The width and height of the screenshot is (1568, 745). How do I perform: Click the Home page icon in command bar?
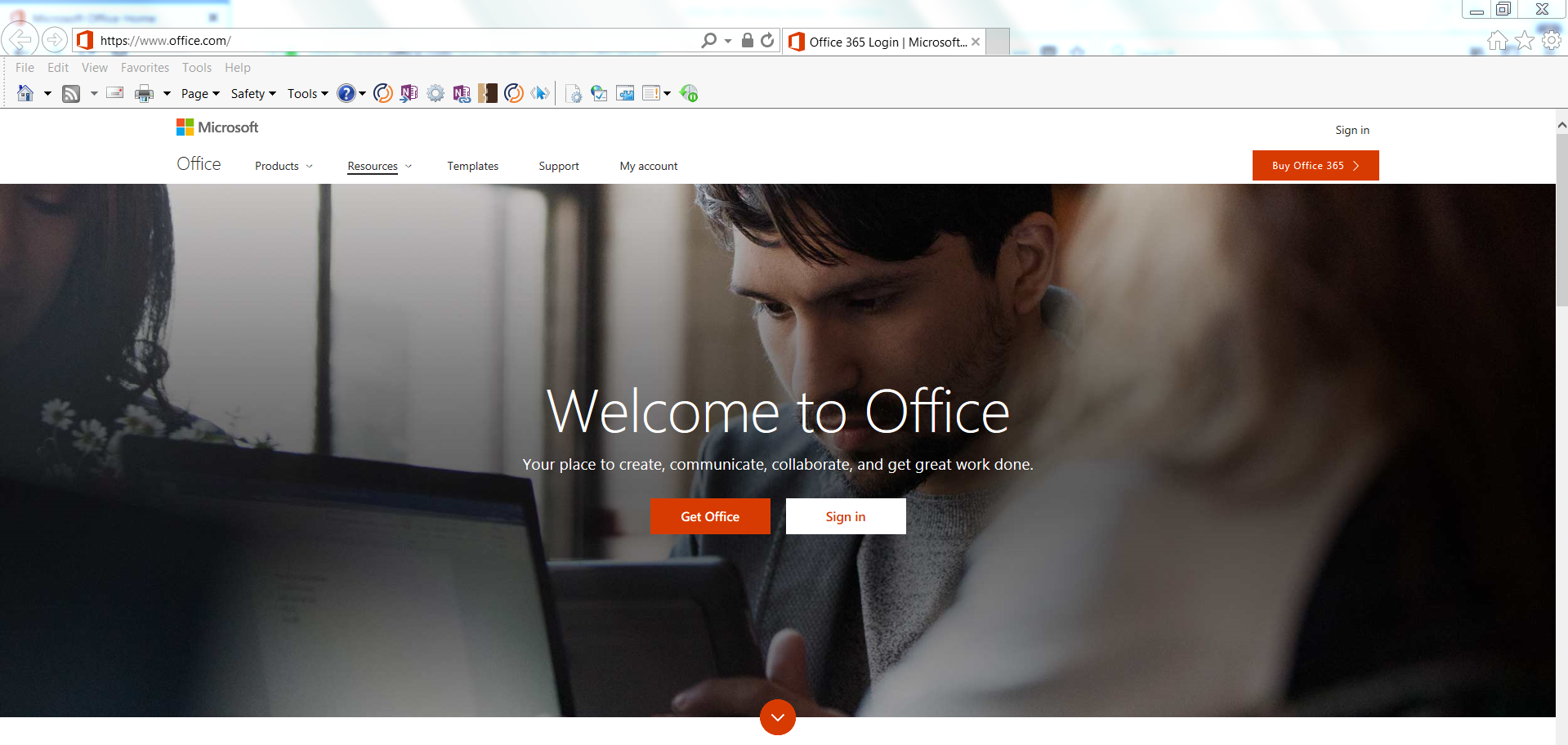(25, 94)
